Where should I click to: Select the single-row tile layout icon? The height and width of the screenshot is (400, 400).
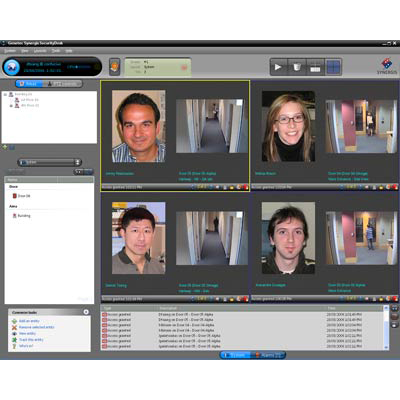(315, 67)
